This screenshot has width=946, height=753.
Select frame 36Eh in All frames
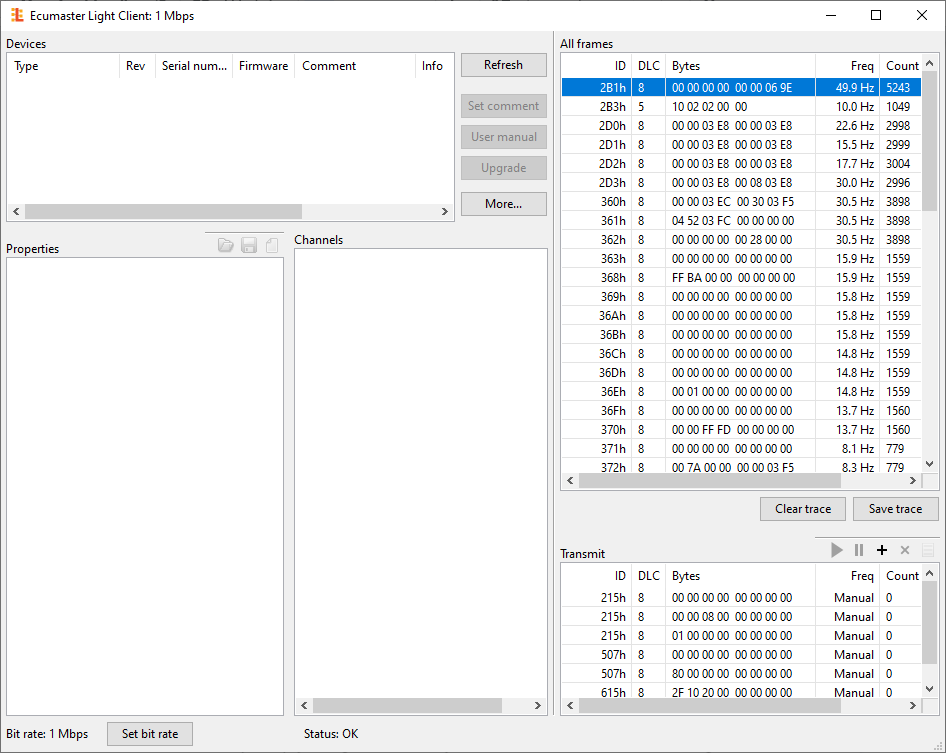[x=741, y=392]
